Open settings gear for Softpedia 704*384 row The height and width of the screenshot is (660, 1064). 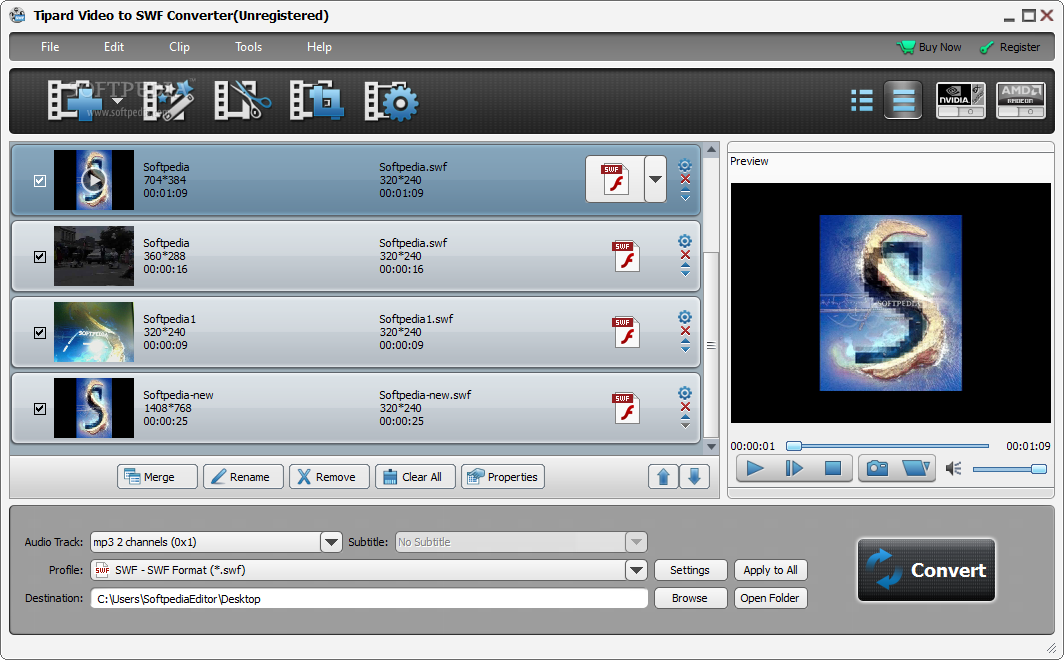(685, 165)
